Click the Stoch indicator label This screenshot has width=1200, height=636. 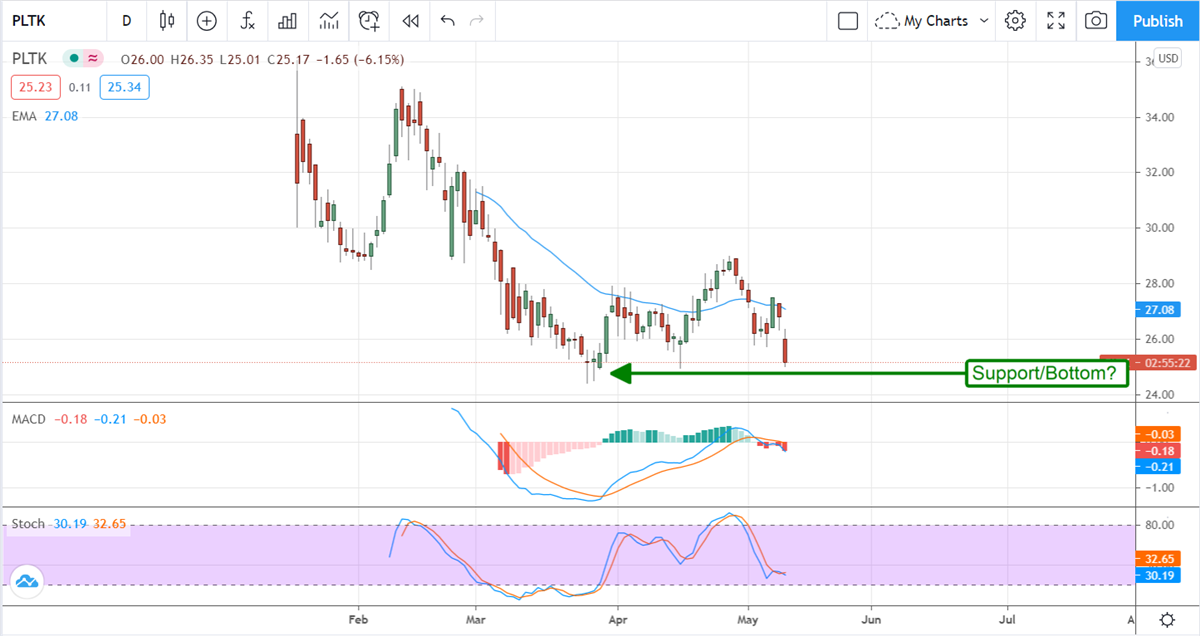[26, 523]
